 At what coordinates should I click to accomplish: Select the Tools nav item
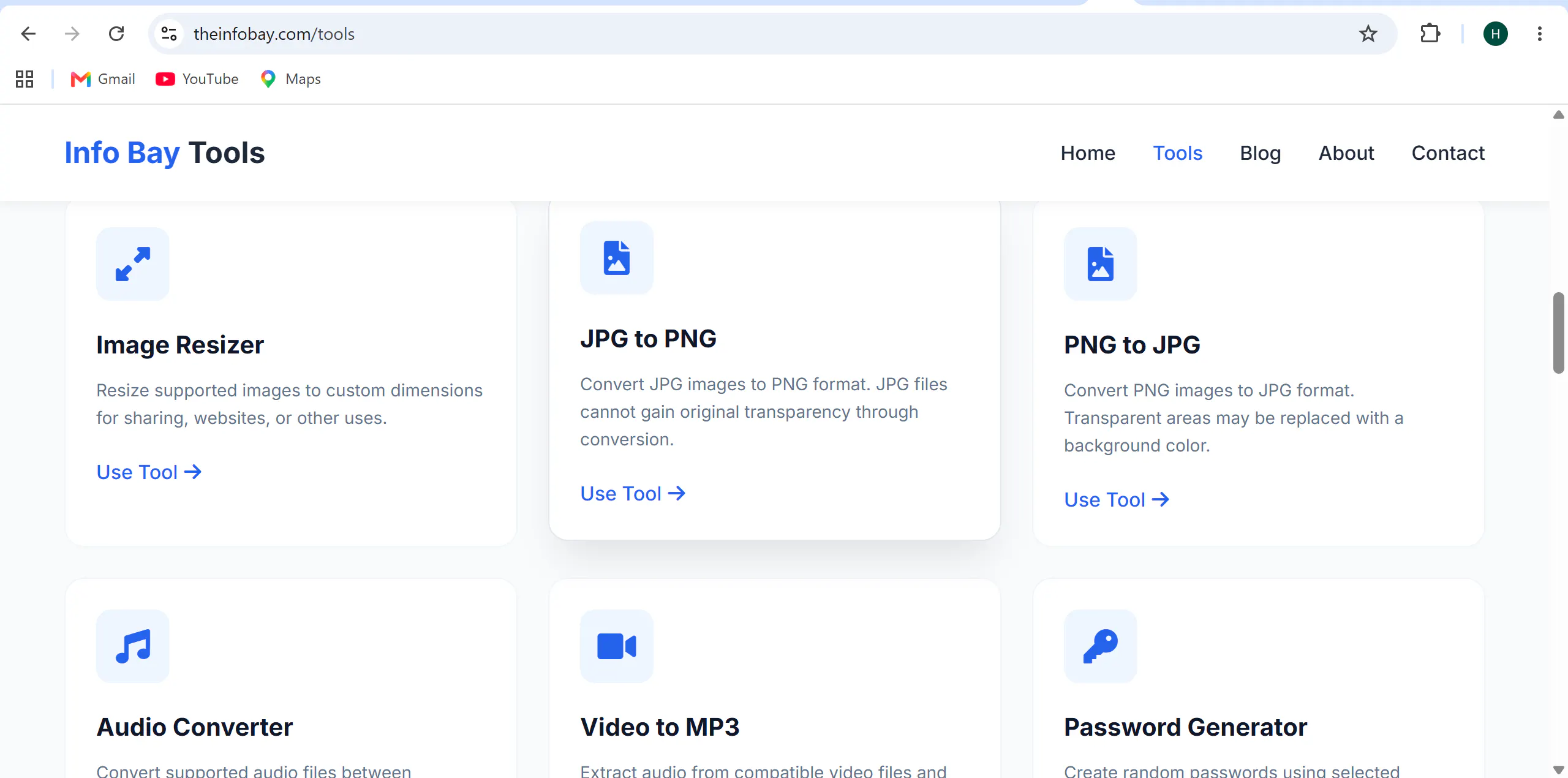click(x=1178, y=153)
